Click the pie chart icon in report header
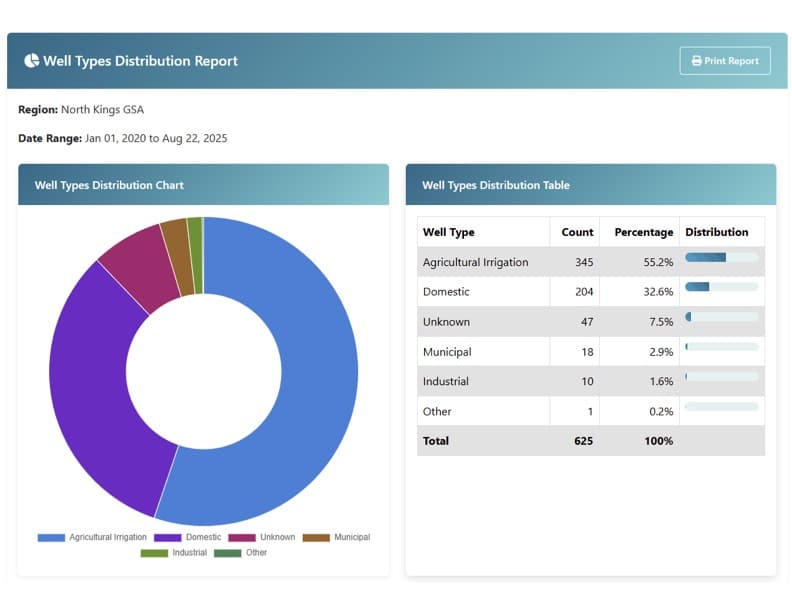This screenshot has width=792, height=612. click(x=31, y=61)
